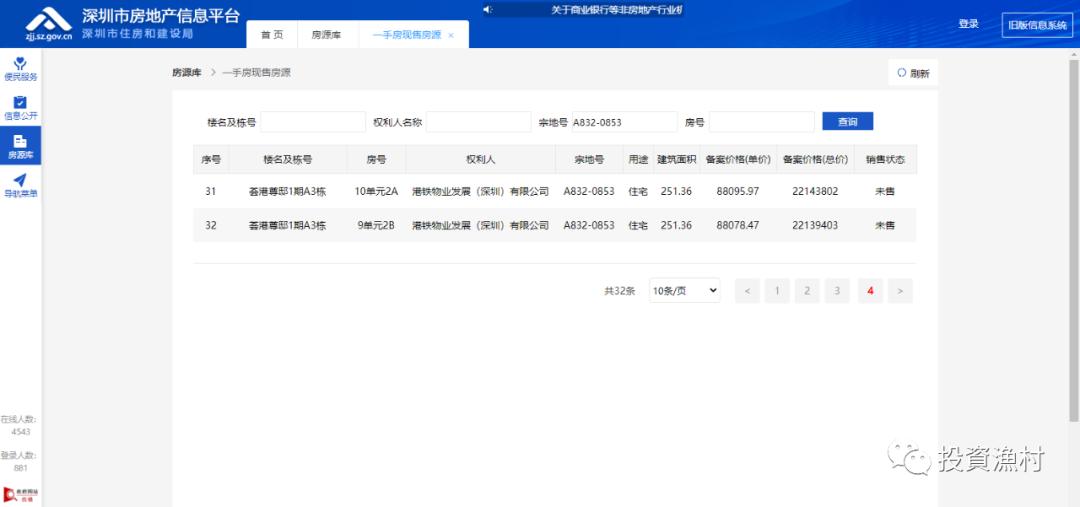The height and width of the screenshot is (507, 1080).
Task: Click the 备案价格(单价) column header
Action: click(x=738, y=159)
